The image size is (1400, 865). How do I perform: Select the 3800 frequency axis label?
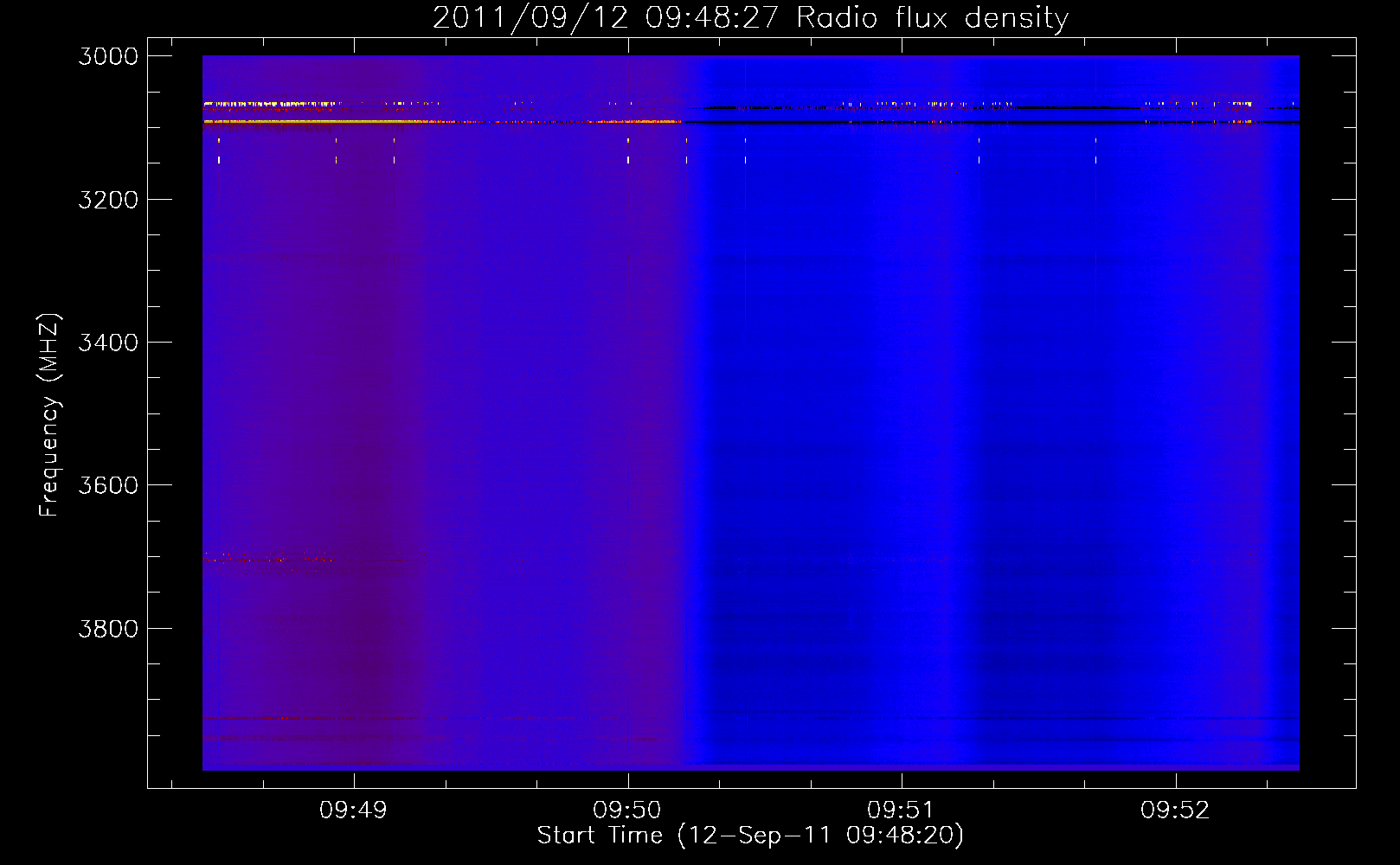point(108,629)
